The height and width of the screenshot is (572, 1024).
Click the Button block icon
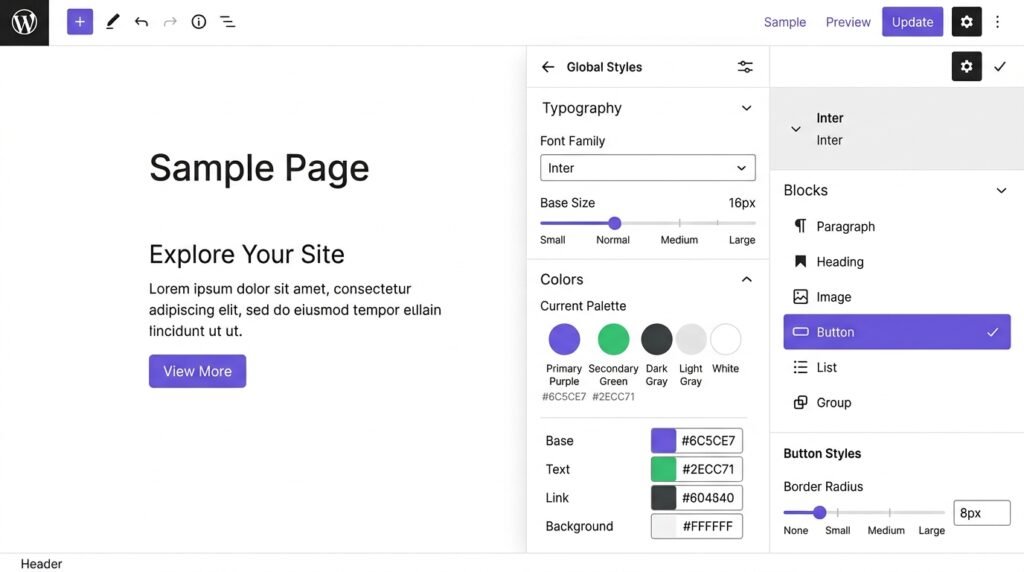tap(800, 332)
